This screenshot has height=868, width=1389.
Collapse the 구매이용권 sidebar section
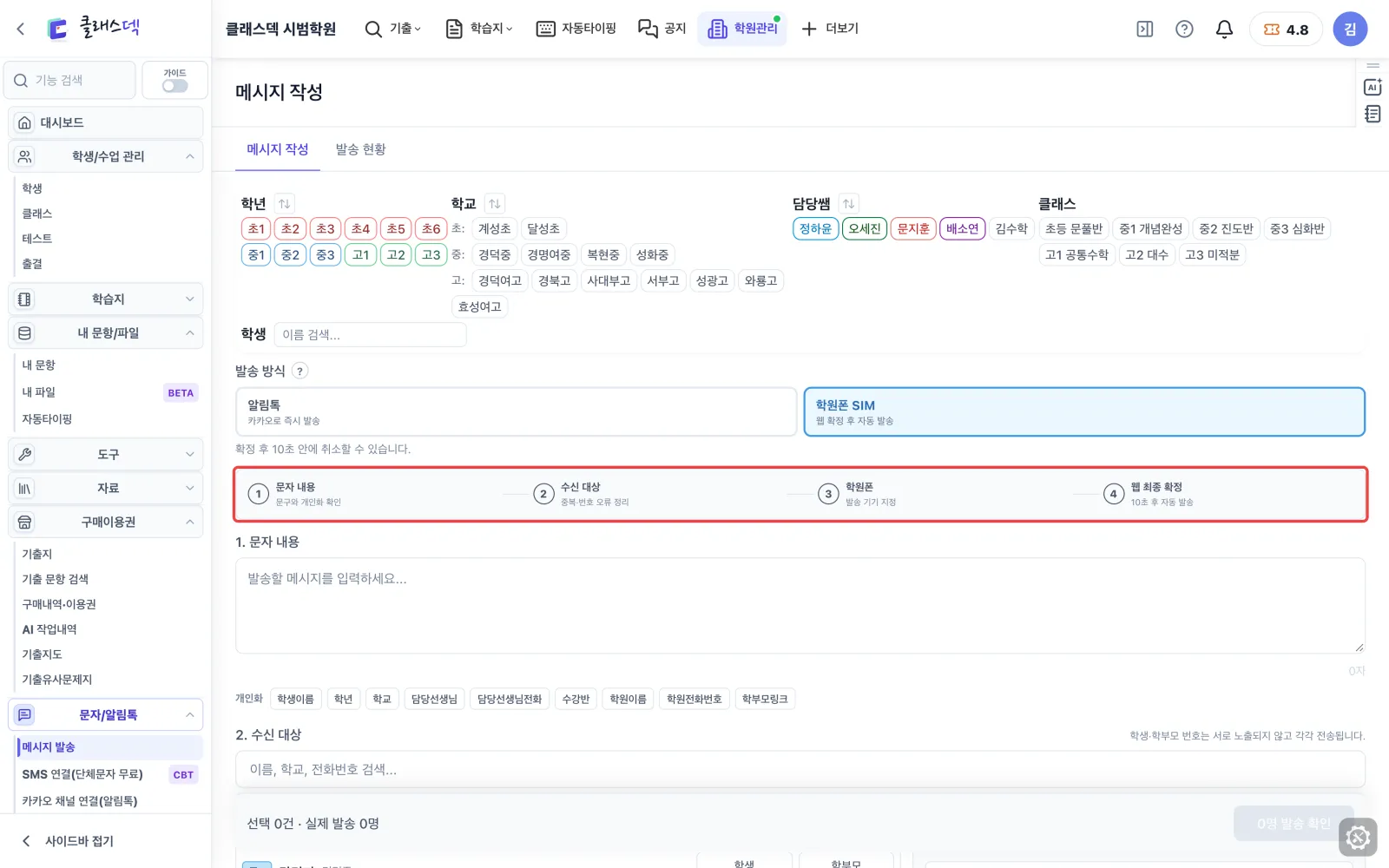pyautogui.click(x=106, y=522)
